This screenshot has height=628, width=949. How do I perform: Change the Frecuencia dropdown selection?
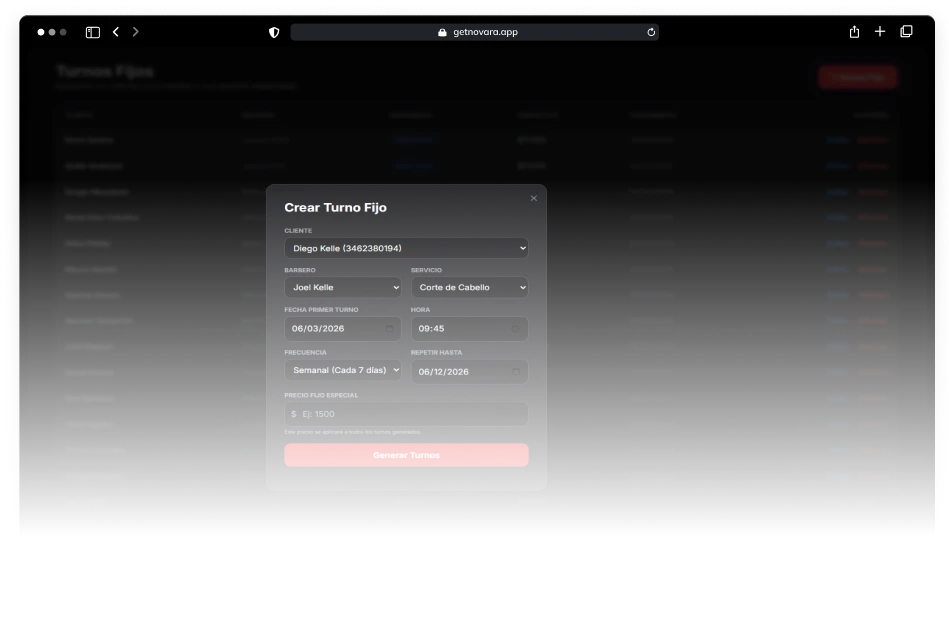[342, 370]
